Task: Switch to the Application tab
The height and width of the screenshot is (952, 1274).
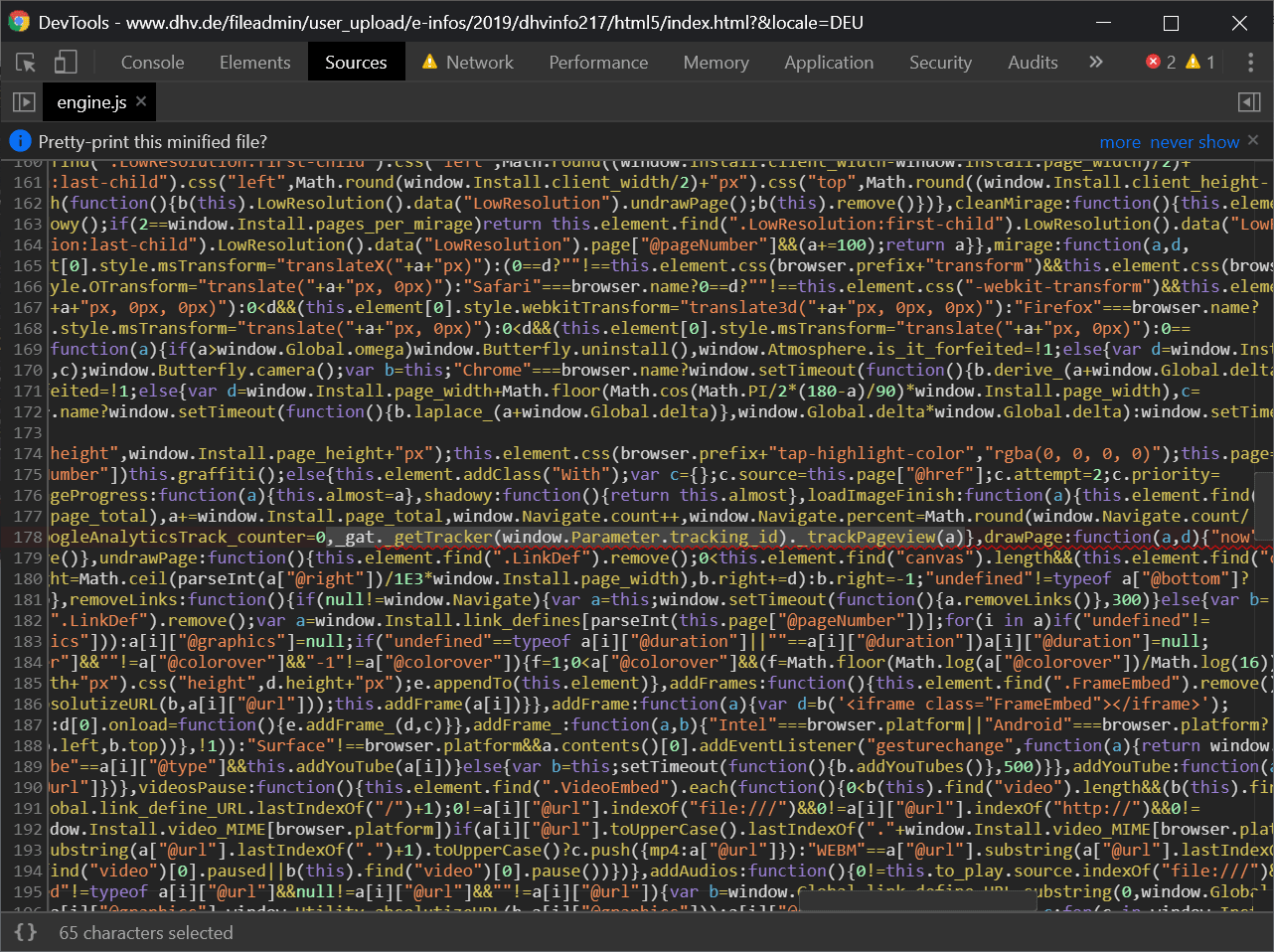Action: pos(829,63)
